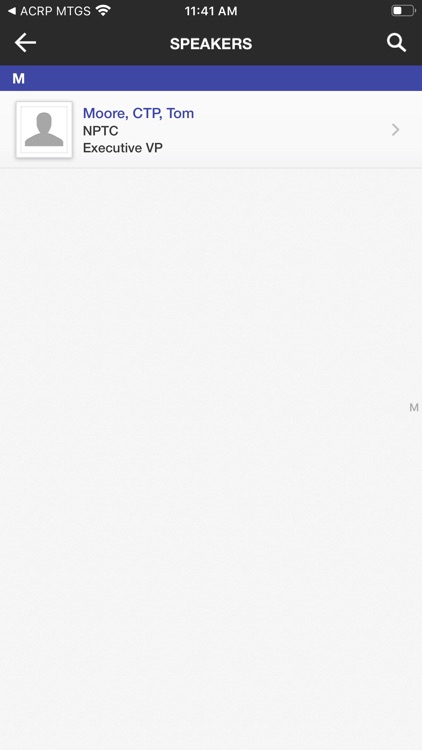
Task: Tap the dark navigation bar beside SPEAKERS
Action: (x=316, y=43)
